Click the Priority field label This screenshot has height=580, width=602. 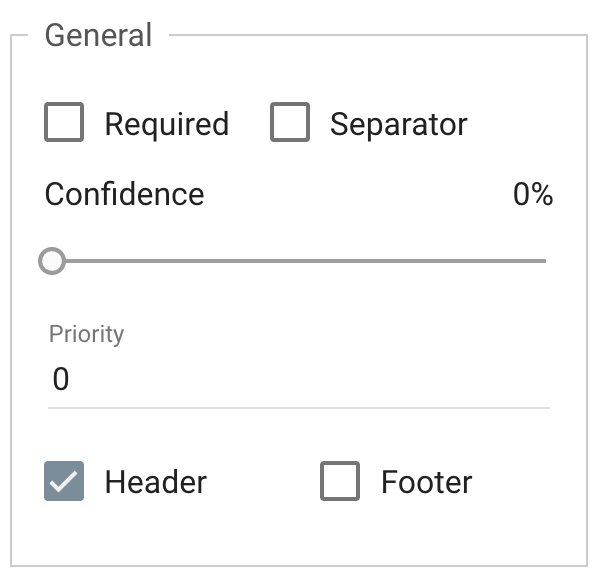(x=86, y=334)
